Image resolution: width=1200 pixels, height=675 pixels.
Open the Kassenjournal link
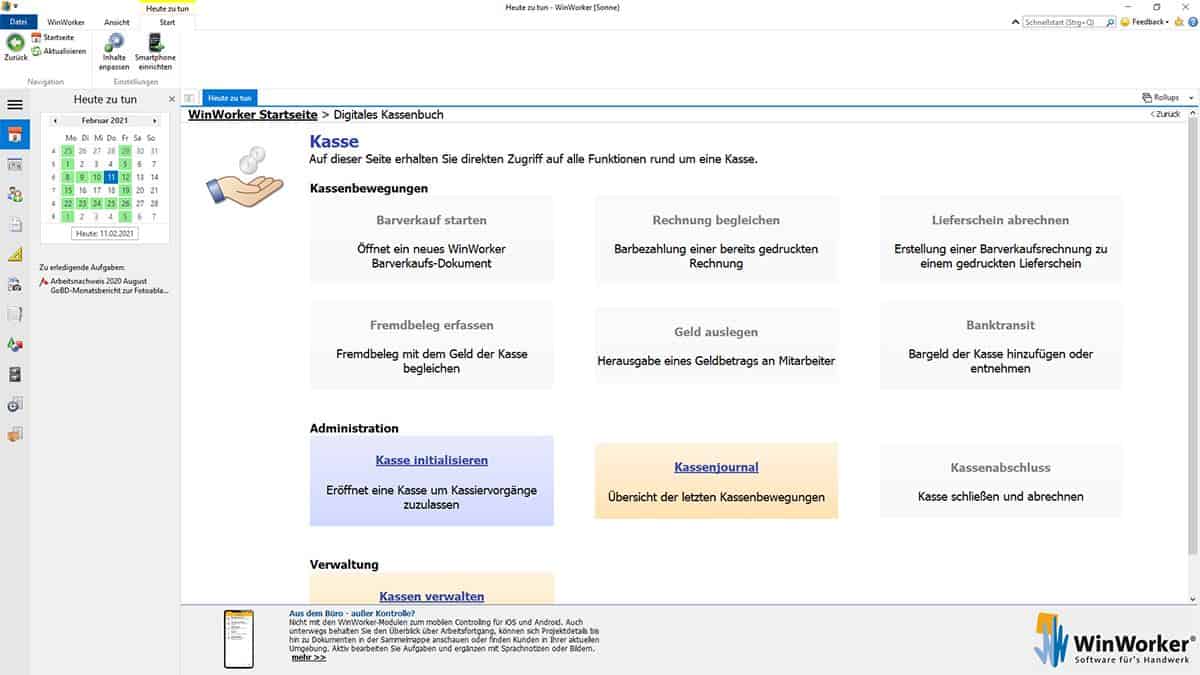coord(716,467)
